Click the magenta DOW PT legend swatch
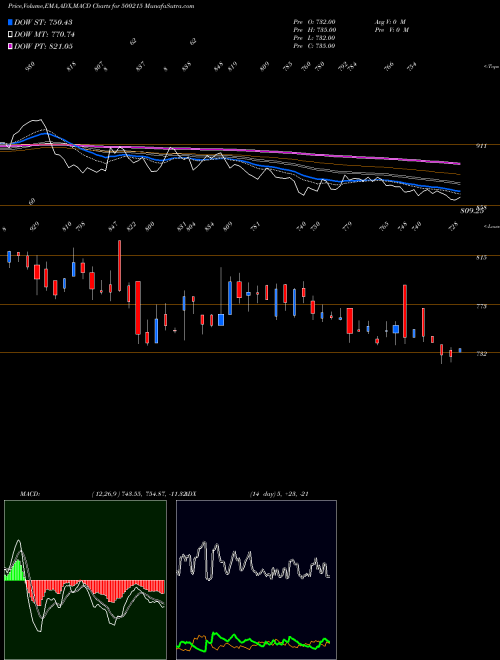The image size is (500, 660). pyautogui.click(x=10, y=46)
